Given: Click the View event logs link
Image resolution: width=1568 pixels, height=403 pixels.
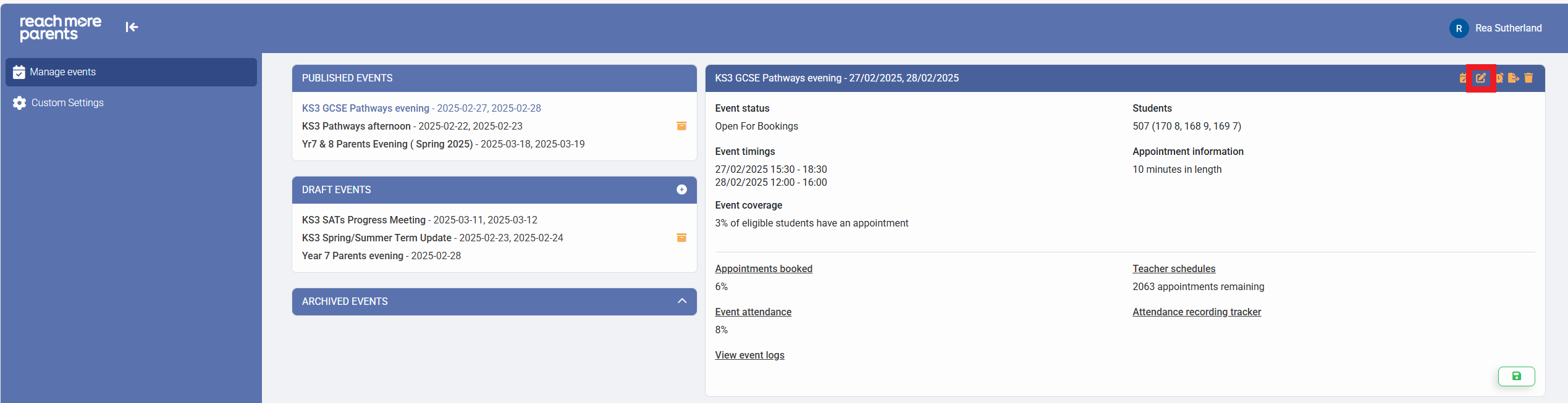Looking at the screenshot, I should tap(749, 355).
